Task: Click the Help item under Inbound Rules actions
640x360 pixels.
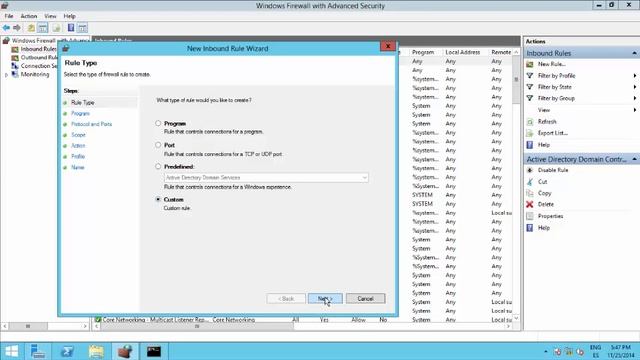Action: pyautogui.click(x=544, y=144)
